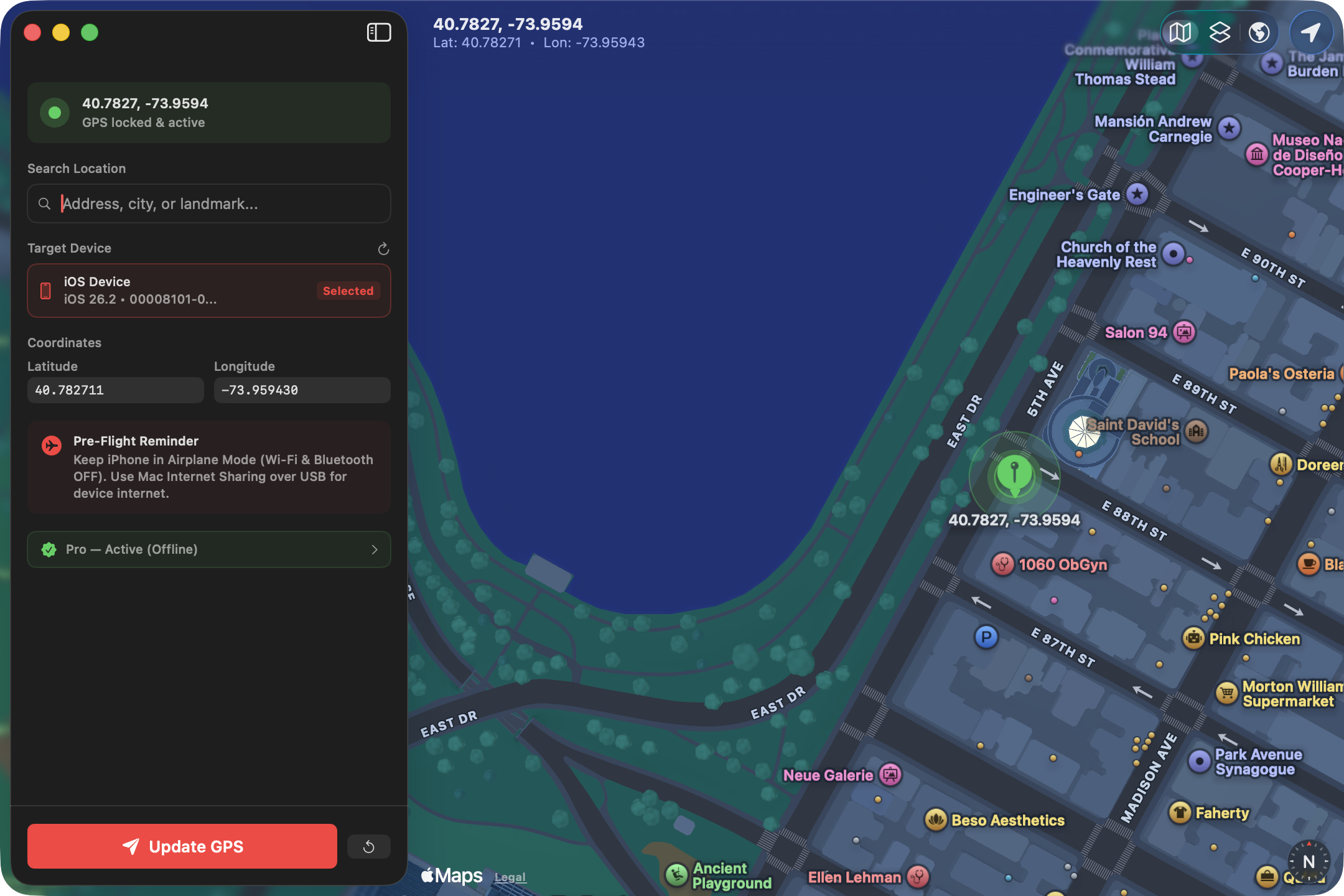Select Mansión Andrew Carnegie star icon
The width and height of the screenshot is (1344, 896).
click(x=1229, y=129)
